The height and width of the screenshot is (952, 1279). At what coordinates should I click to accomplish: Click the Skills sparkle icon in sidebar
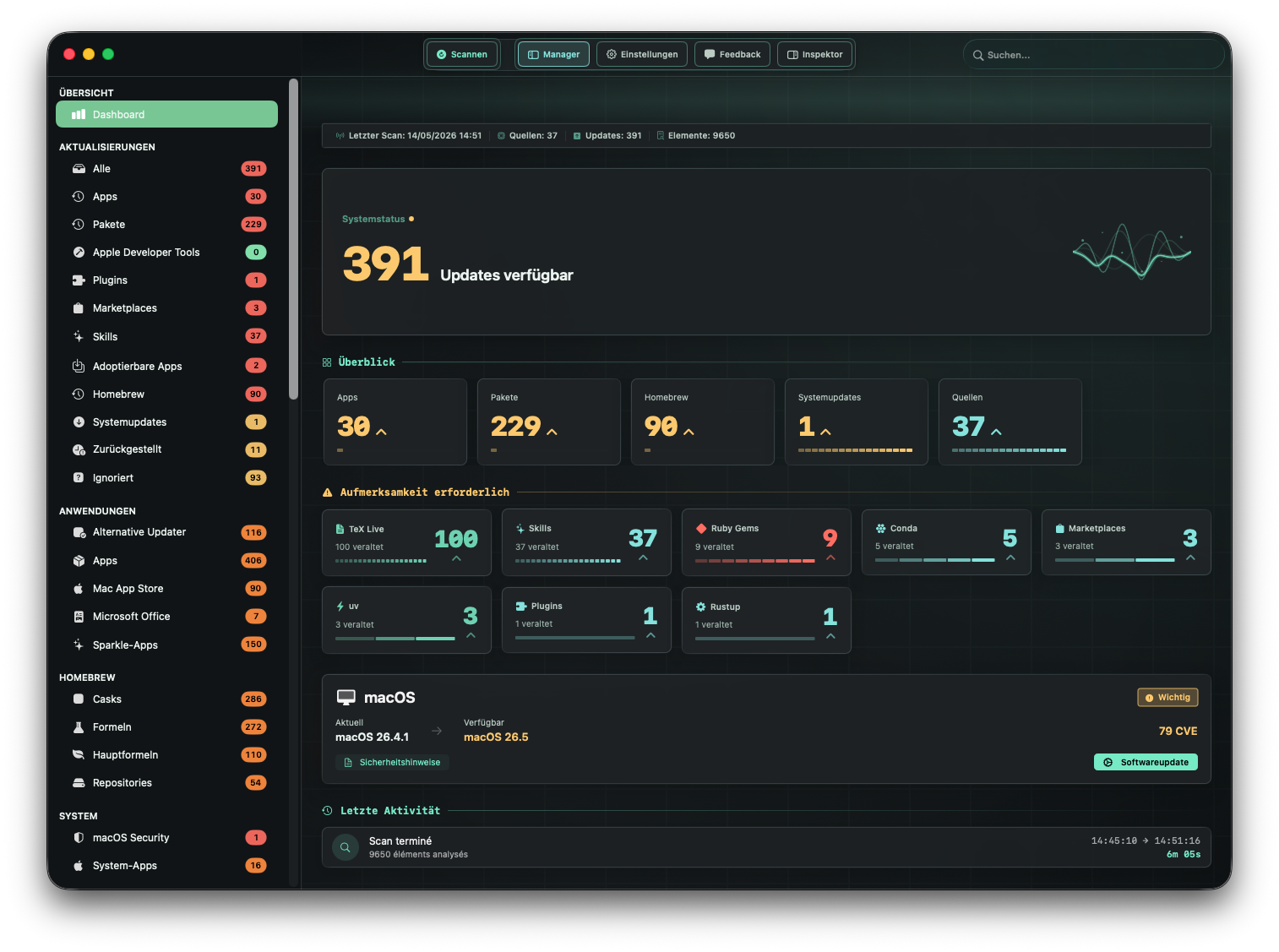click(79, 337)
